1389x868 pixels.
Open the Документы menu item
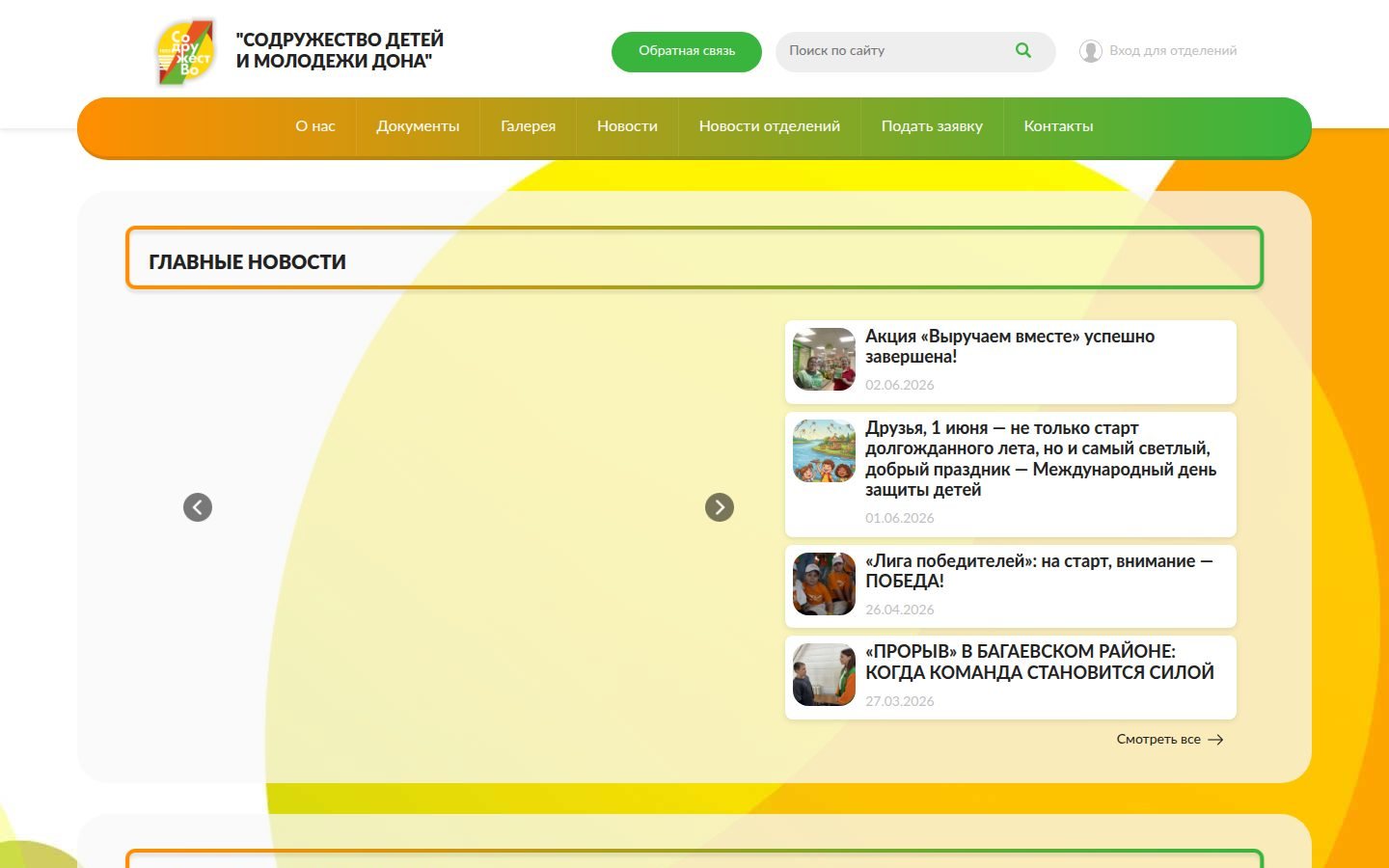(x=418, y=126)
